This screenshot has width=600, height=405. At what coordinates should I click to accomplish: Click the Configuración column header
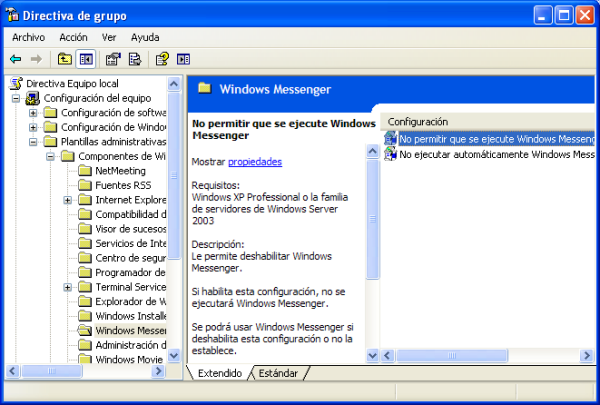point(418,121)
